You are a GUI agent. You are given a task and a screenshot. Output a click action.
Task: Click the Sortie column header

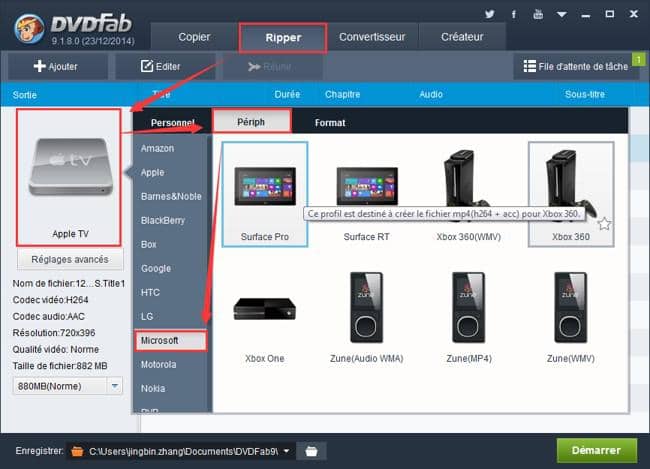coord(24,95)
